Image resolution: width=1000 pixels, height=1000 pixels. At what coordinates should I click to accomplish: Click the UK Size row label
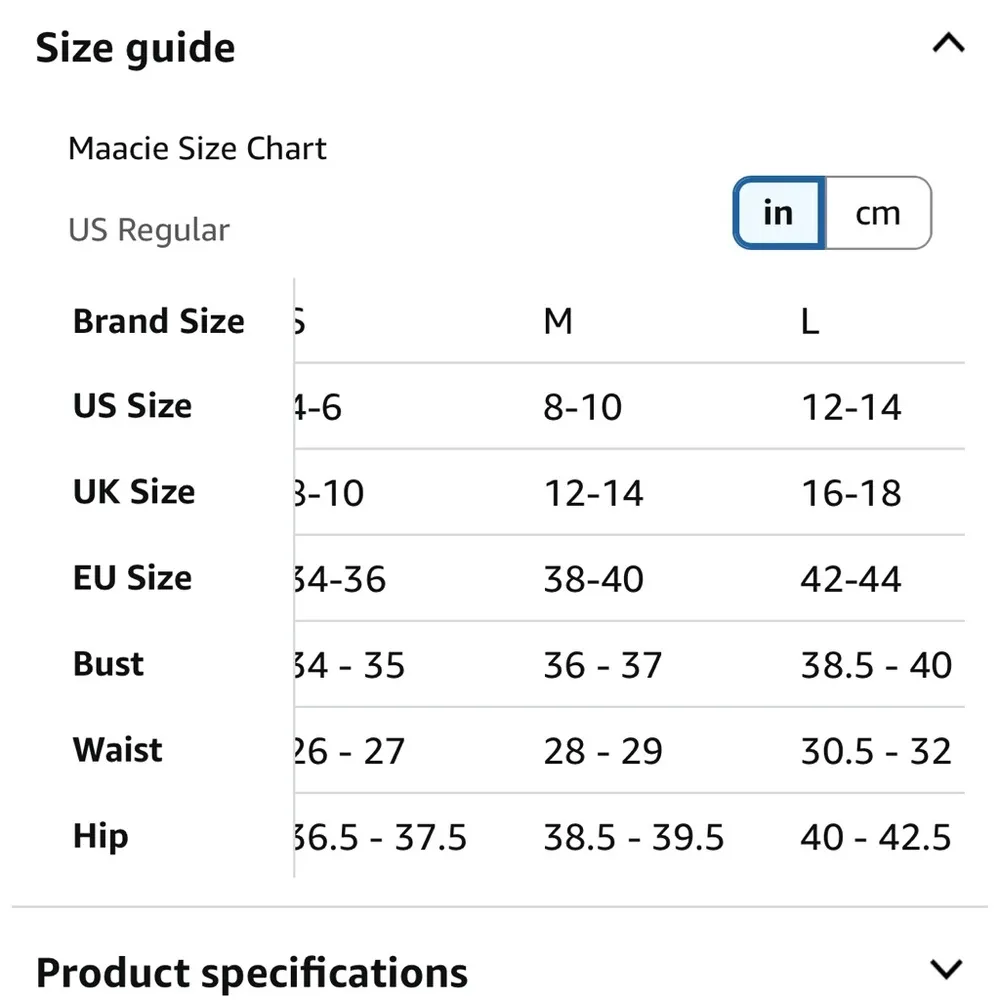133,492
